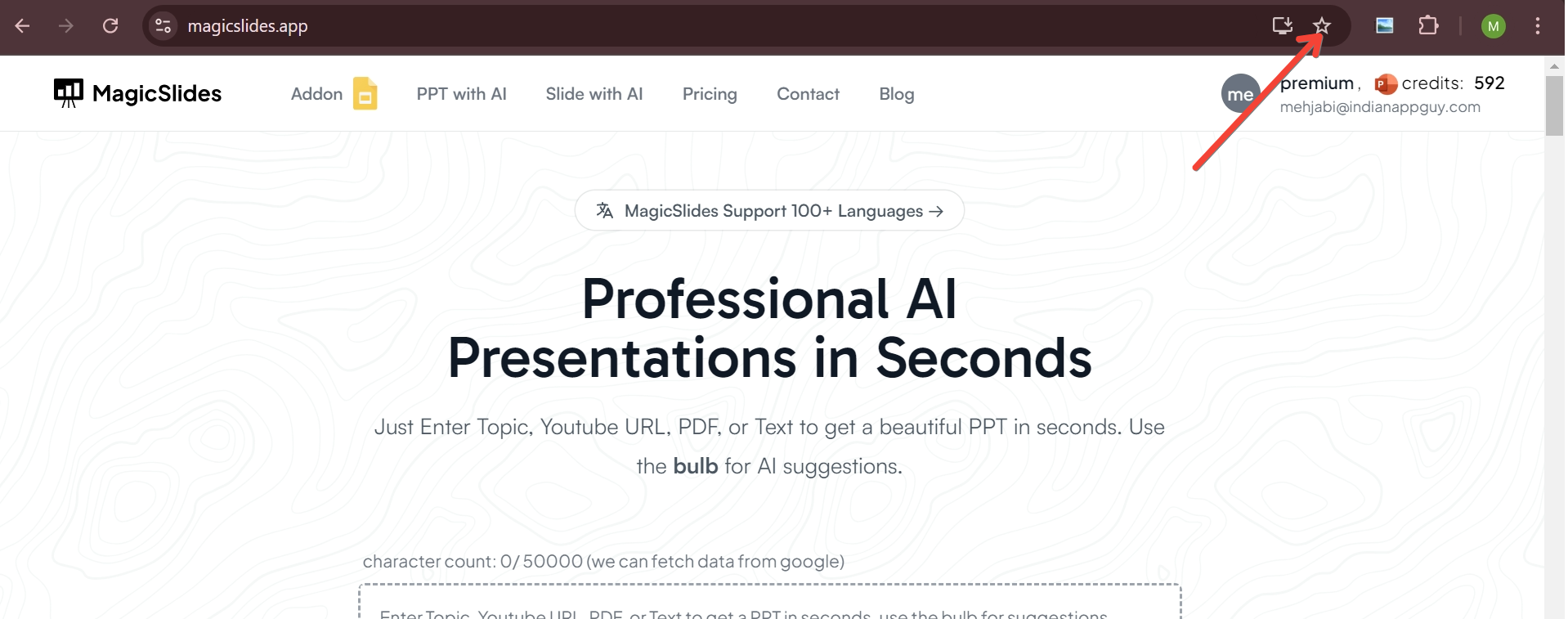Click the character count label
Screen dimensions: 1568x619
pos(603,561)
